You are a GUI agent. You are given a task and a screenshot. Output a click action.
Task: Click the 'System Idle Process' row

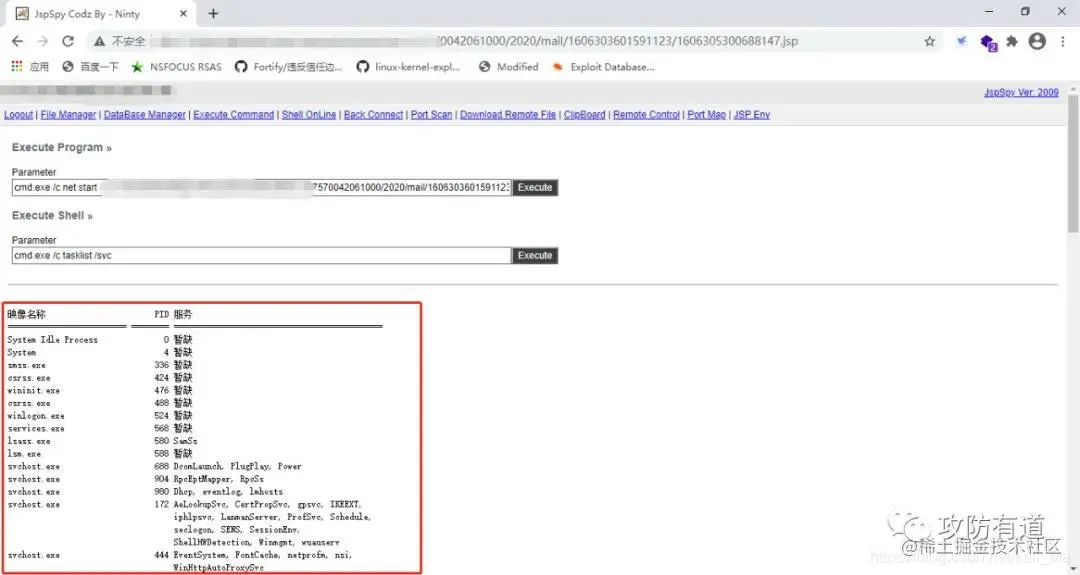[x=100, y=339]
